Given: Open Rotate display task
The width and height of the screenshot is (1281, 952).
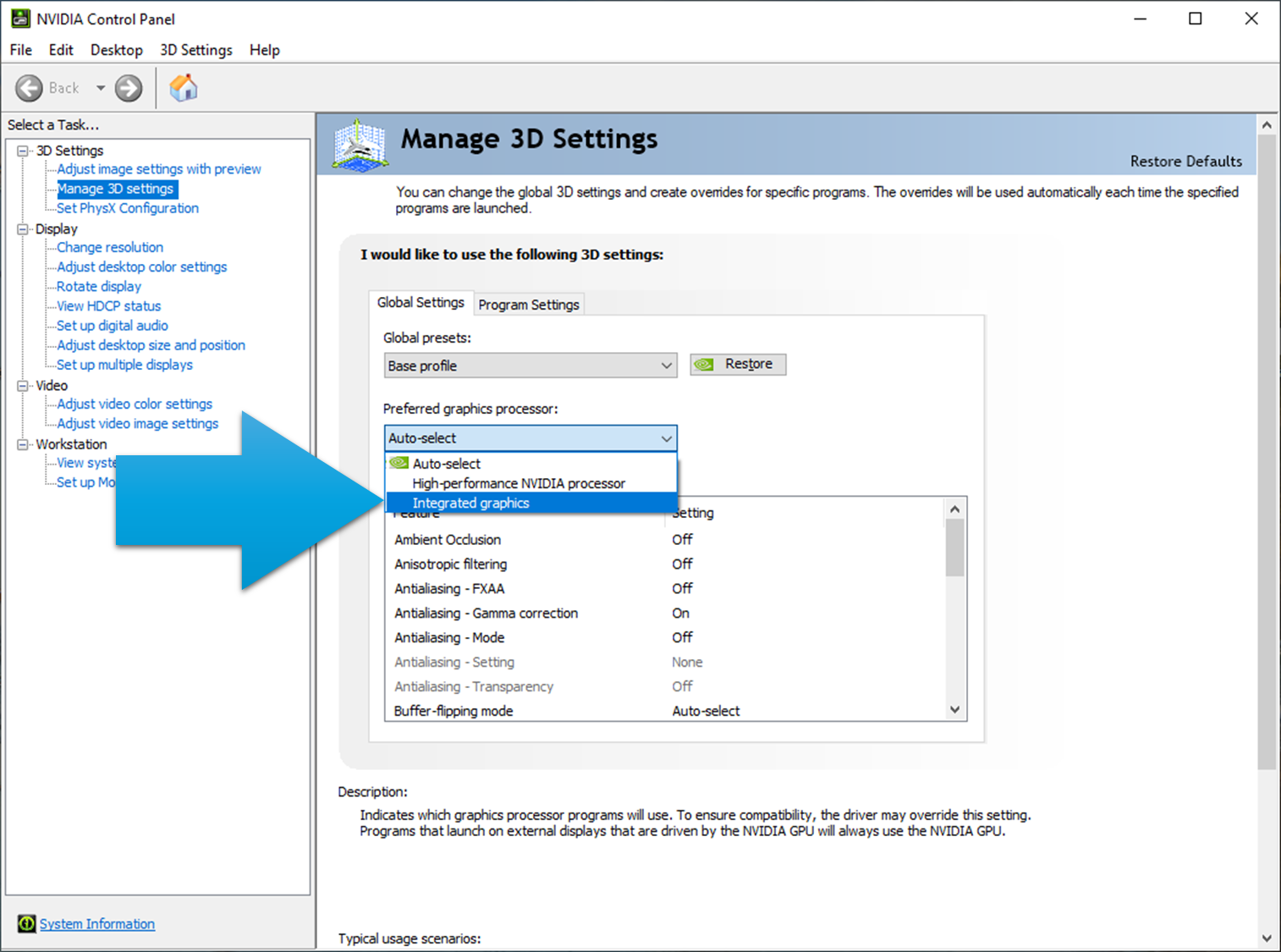Looking at the screenshot, I should [x=99, y=286].
